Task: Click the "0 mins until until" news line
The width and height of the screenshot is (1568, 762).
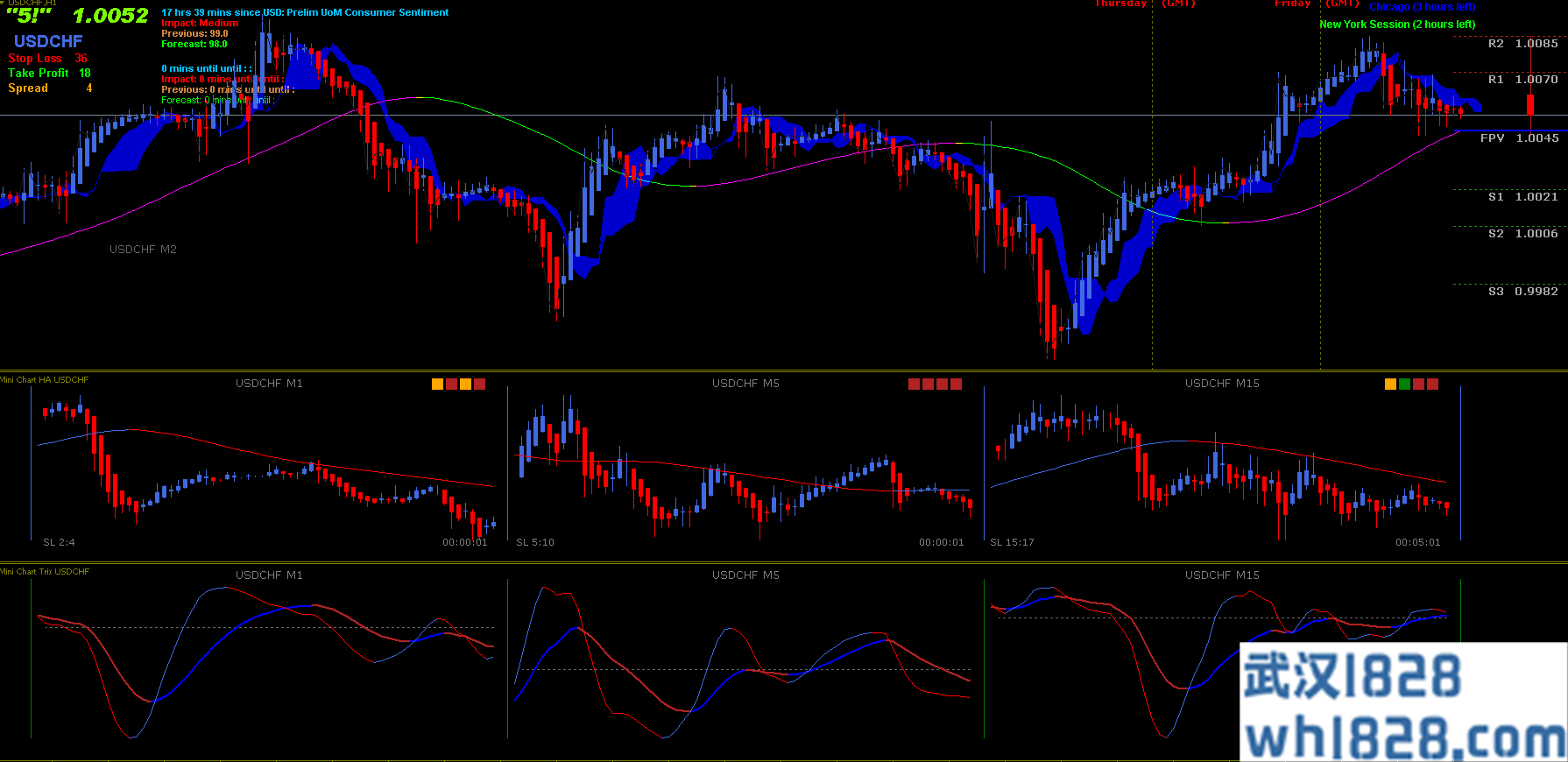Action: 207,68
